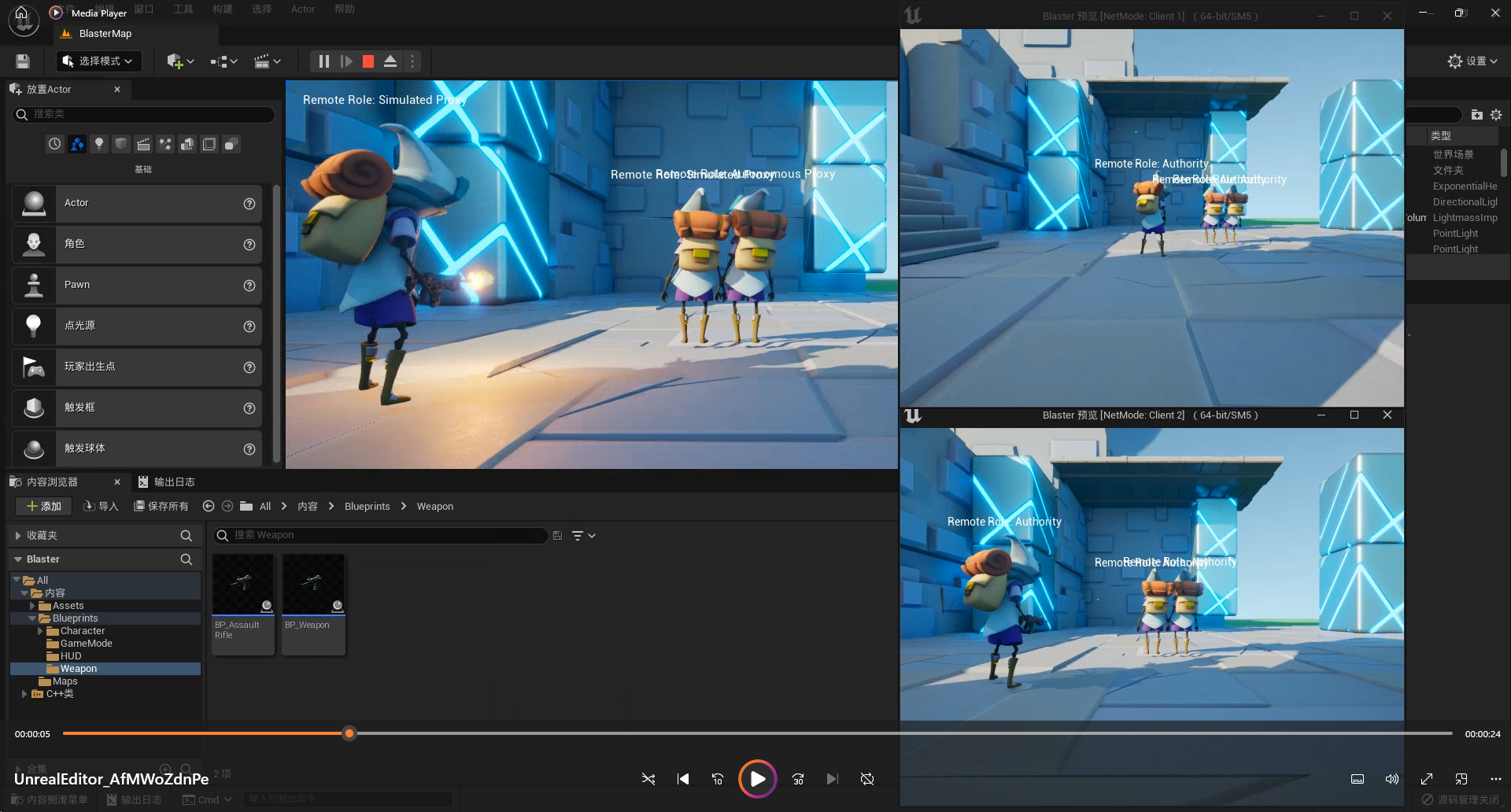Click the 保存所有 save all button
Viewport: 1511px width, 812px height.
tap(161, 506)
